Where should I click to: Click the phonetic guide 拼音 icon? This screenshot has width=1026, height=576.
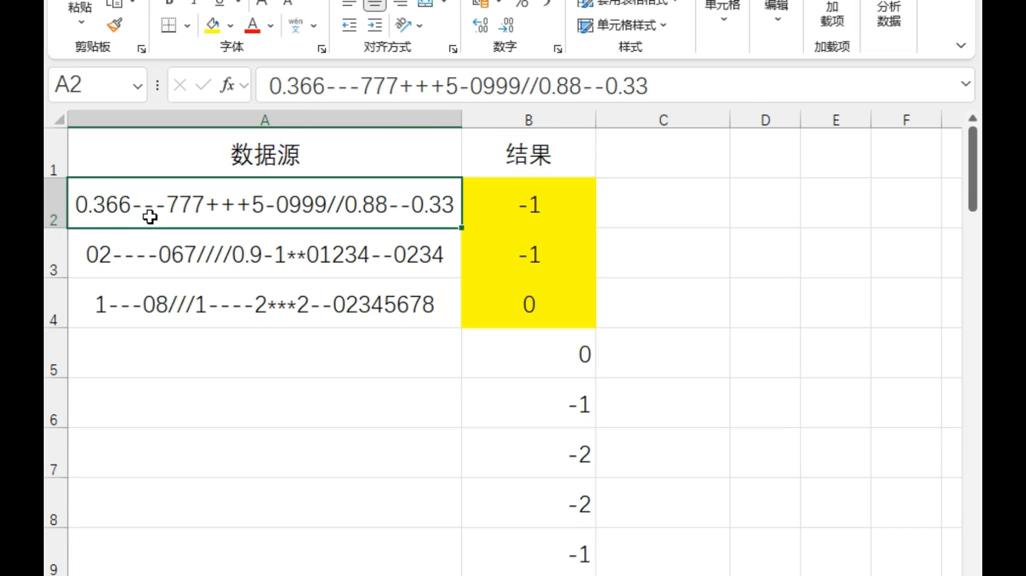(x=296, y=24)
